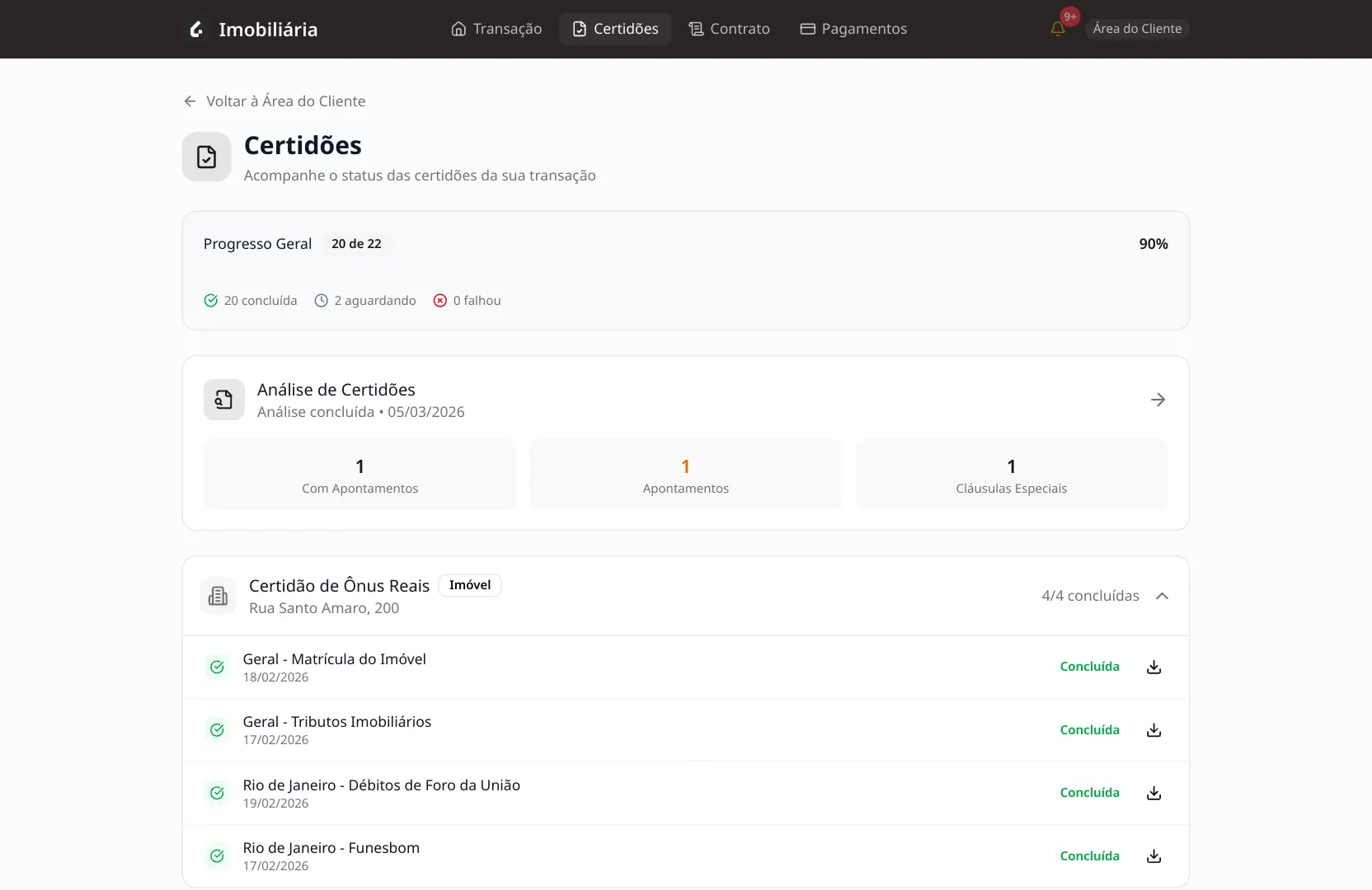Collapse the Certidão de Ônus Reais section

(1163, 595)
